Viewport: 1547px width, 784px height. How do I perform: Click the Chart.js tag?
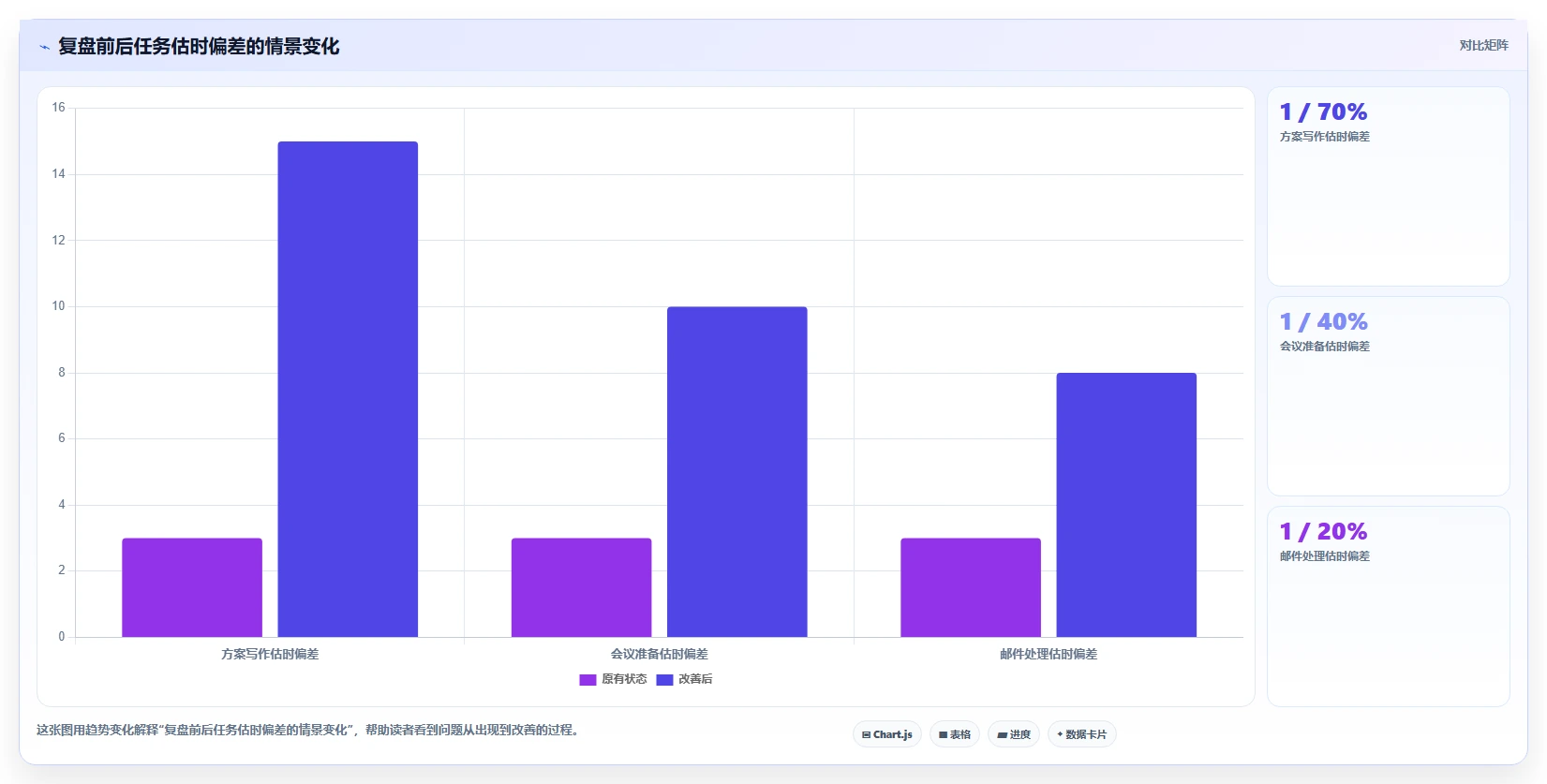(x=886, y=734)
